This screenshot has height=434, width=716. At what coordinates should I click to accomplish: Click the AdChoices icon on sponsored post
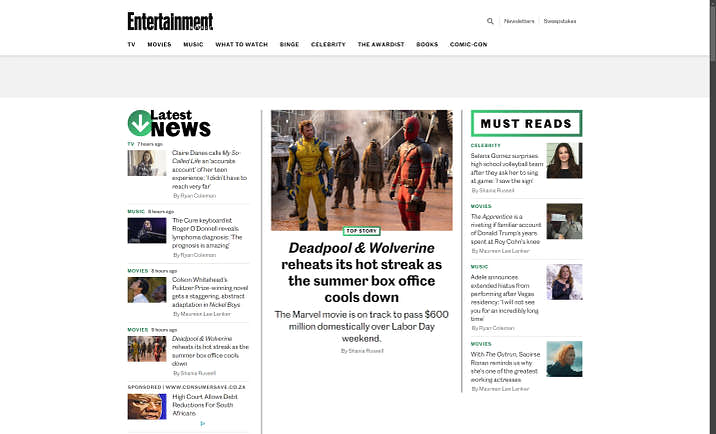(202, 423)
